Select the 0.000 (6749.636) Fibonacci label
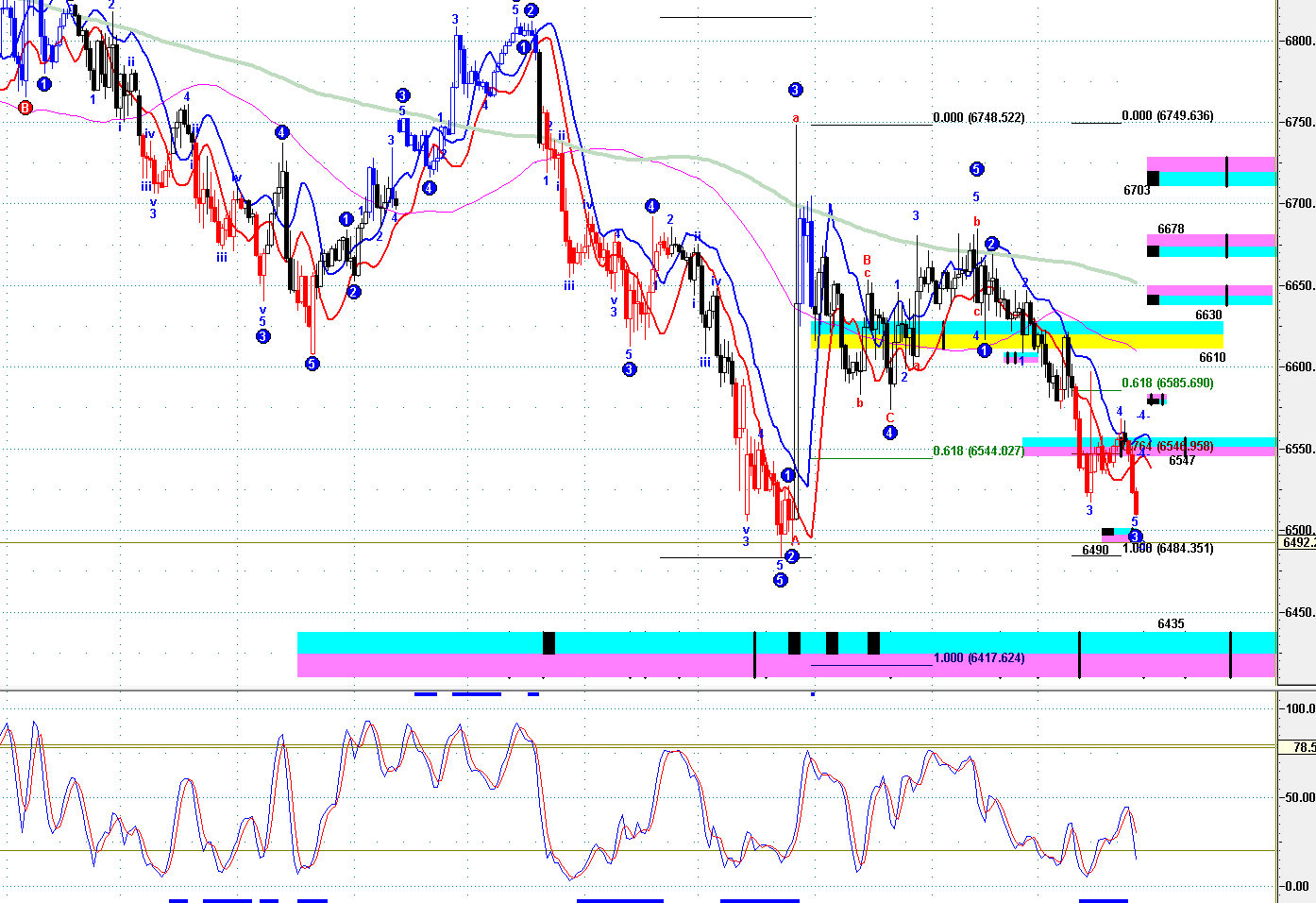This screenshot has height=903, width=1316. (1168, 116)
